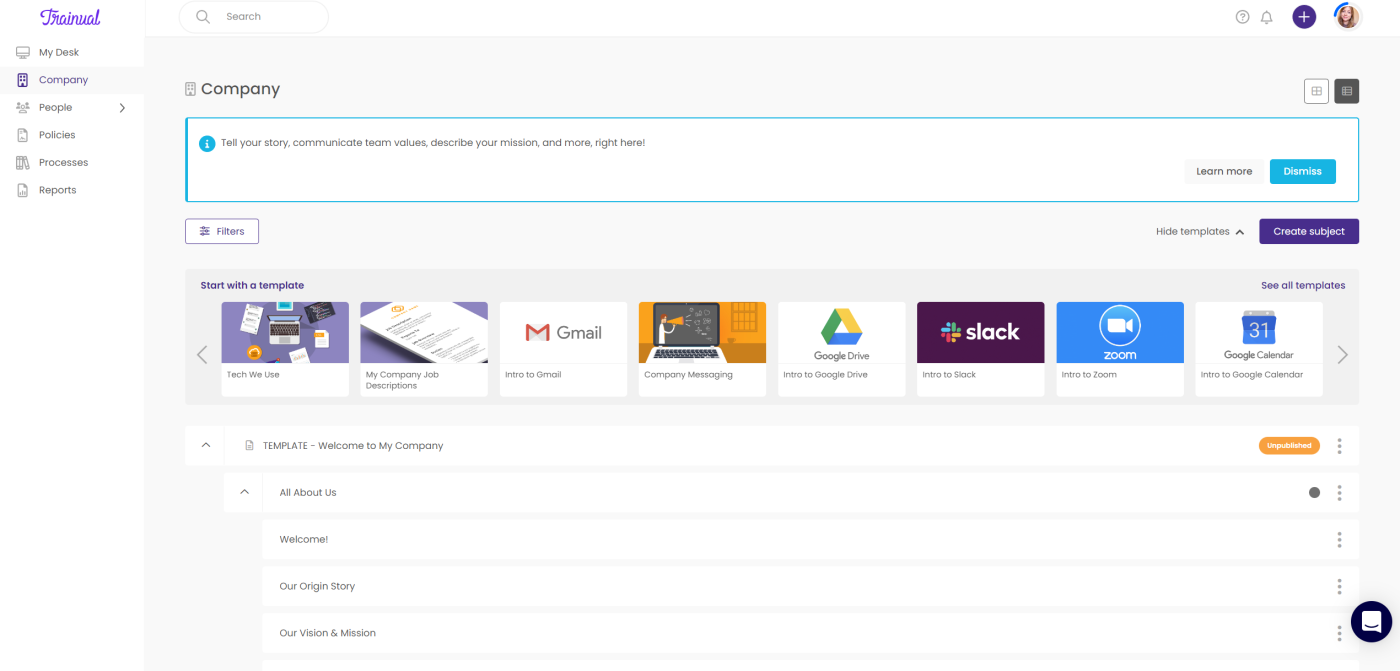Open All About Us topic title

pos(308,493)
